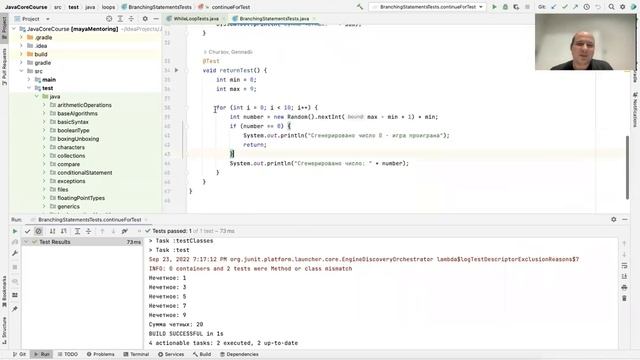Click the Git update project arrow icon
This screenshot has width=640, height=360.
pos(554,7)
